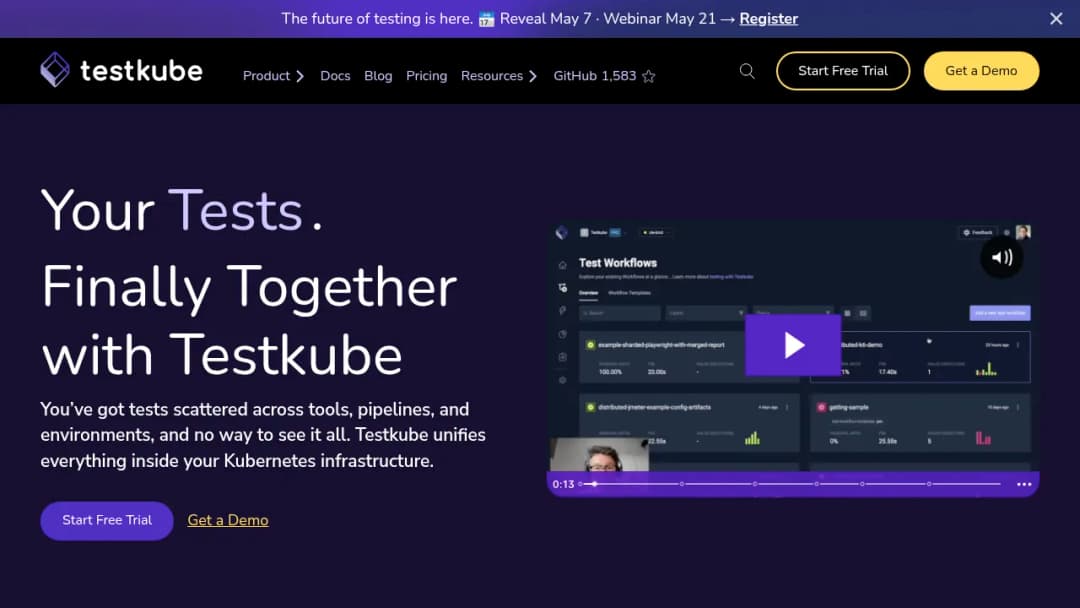The width and height of the screenshot is (1080, 608).
Task: Click the yellow Get a Demo button
Action: pos(982,71)
